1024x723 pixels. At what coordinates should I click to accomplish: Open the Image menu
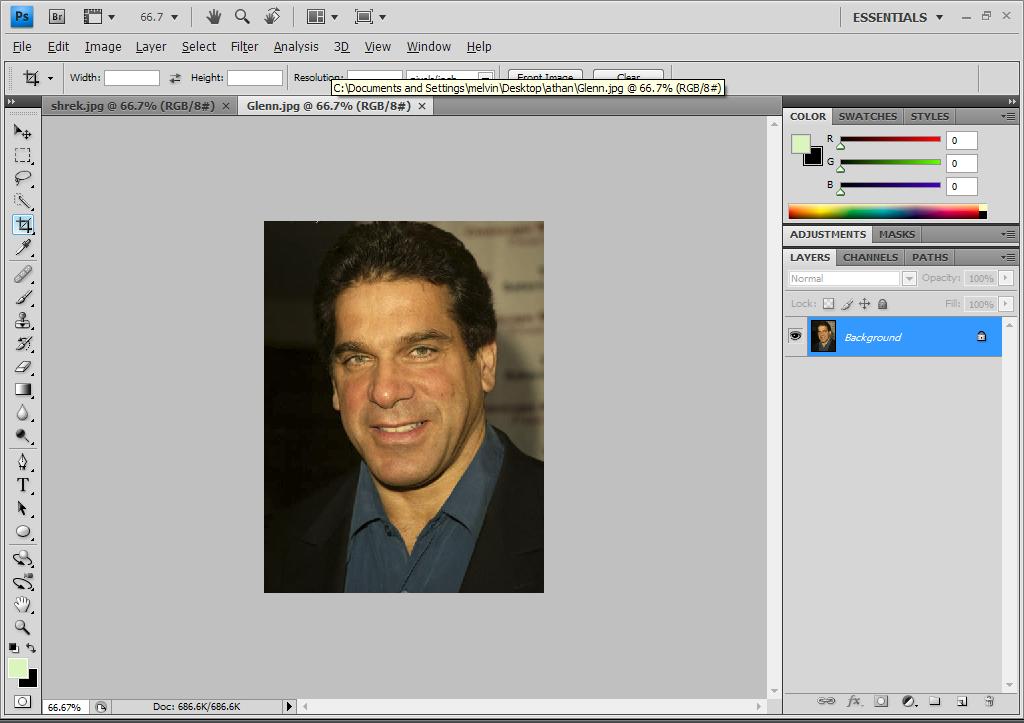pyautogui.click(x=103, y=47)
